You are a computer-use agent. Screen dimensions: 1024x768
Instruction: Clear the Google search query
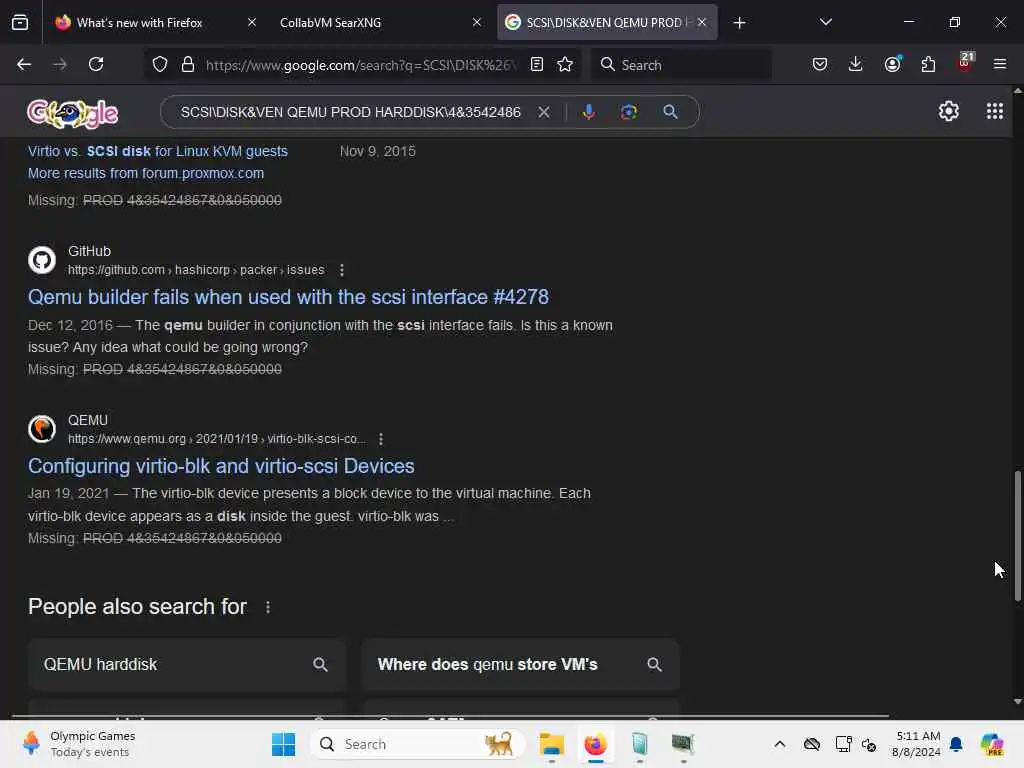point(543,112)
